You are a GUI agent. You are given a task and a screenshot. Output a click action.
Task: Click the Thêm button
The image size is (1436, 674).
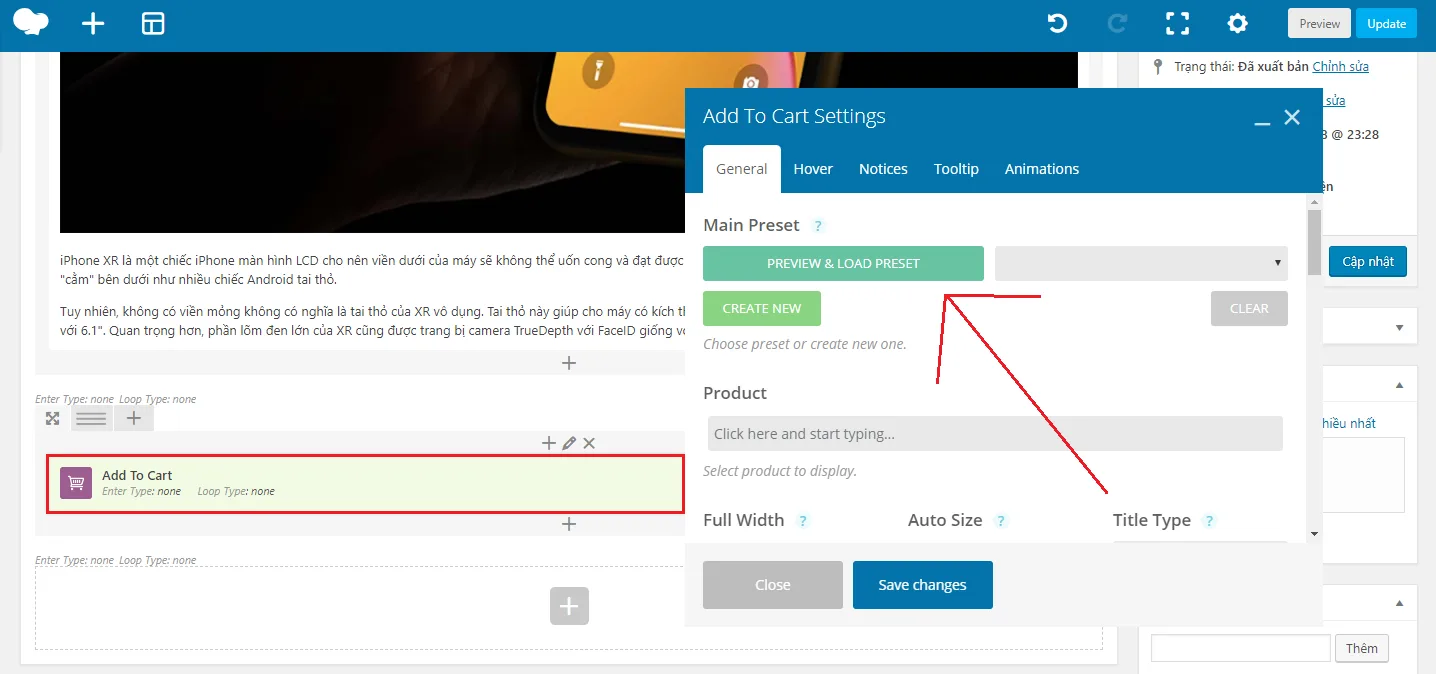click(1362, 648)
